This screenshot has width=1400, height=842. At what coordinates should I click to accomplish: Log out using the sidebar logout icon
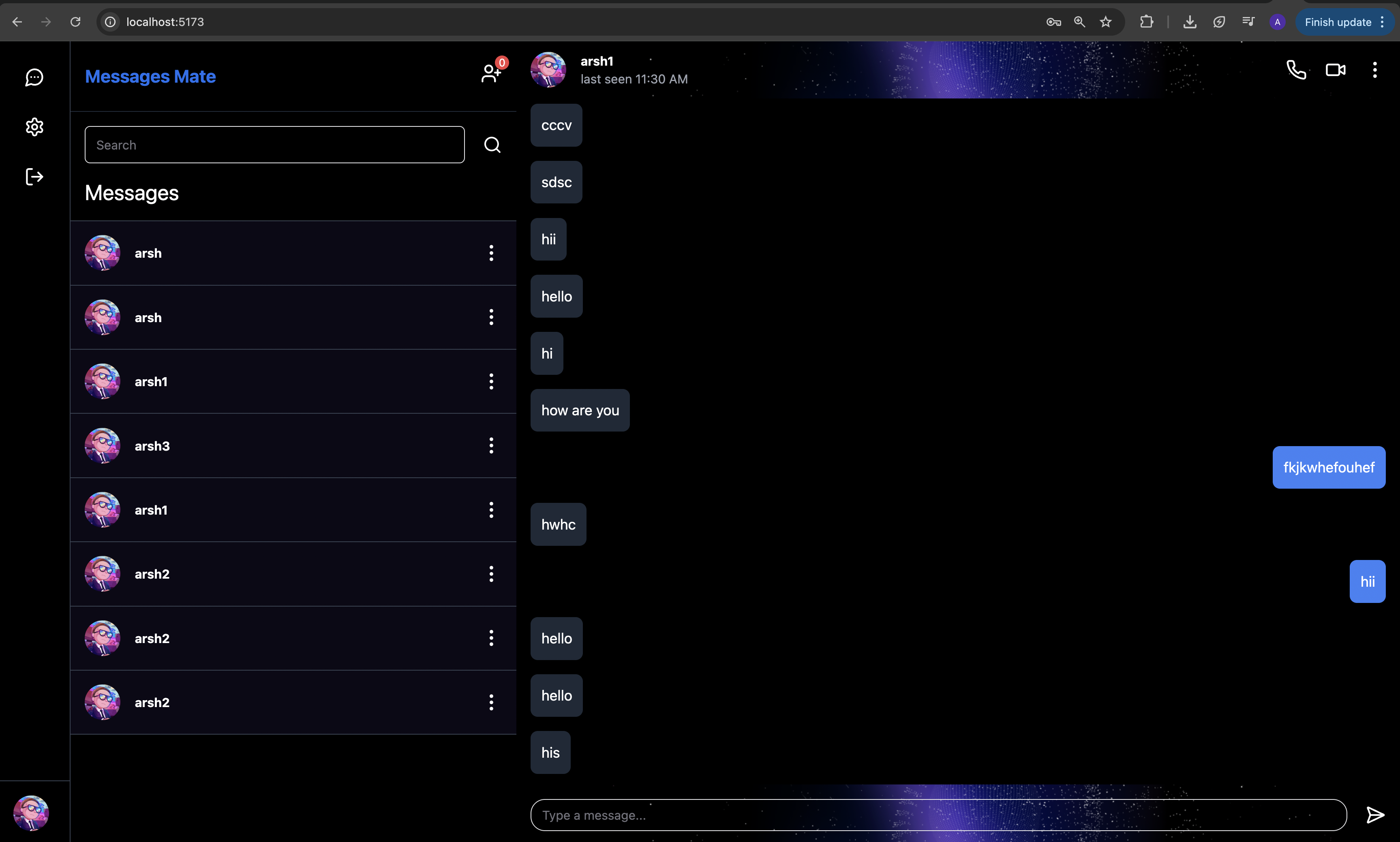[x=34, y=176]
